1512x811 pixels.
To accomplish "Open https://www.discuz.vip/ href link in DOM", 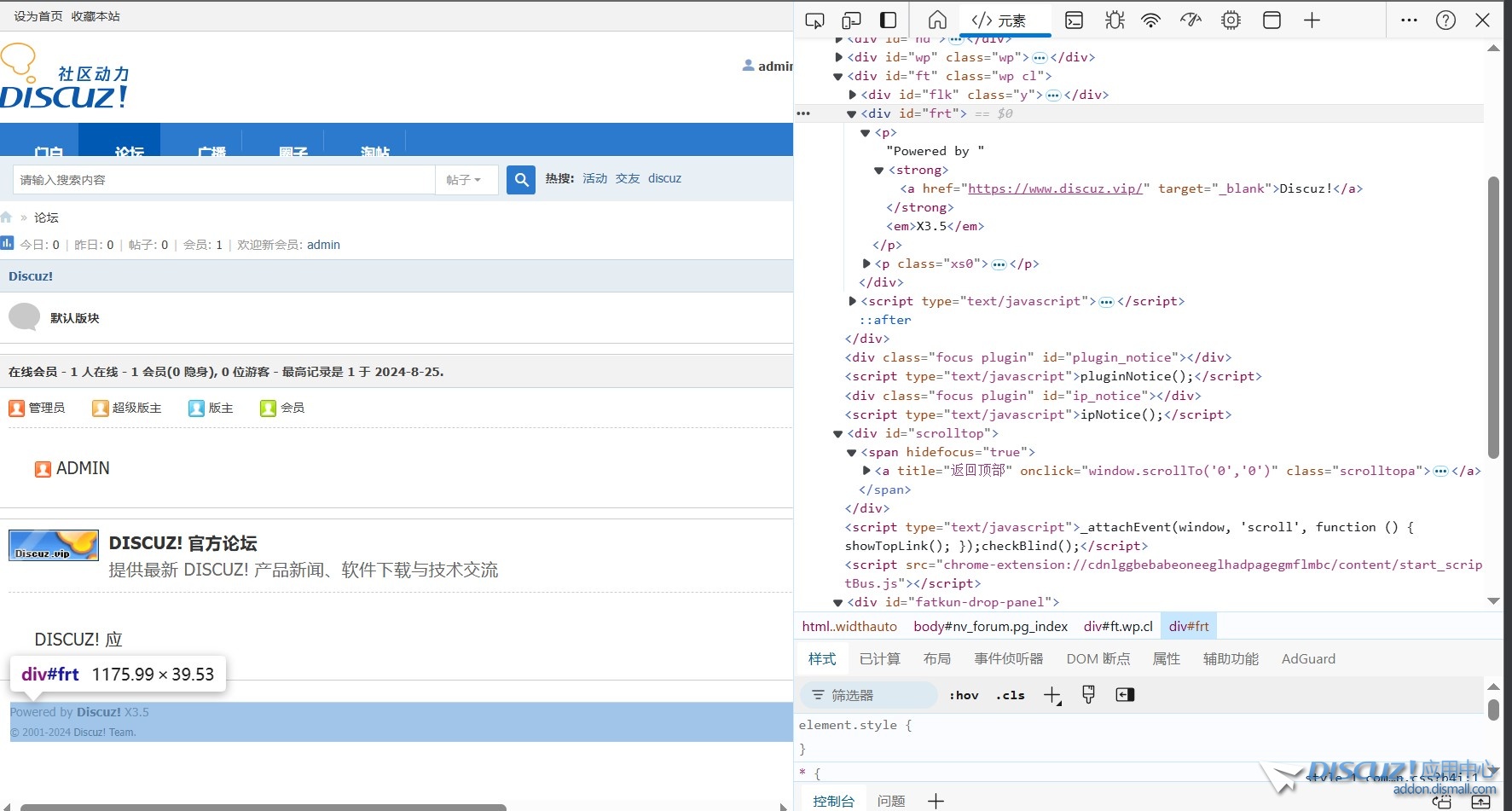I will (1055, 188).
